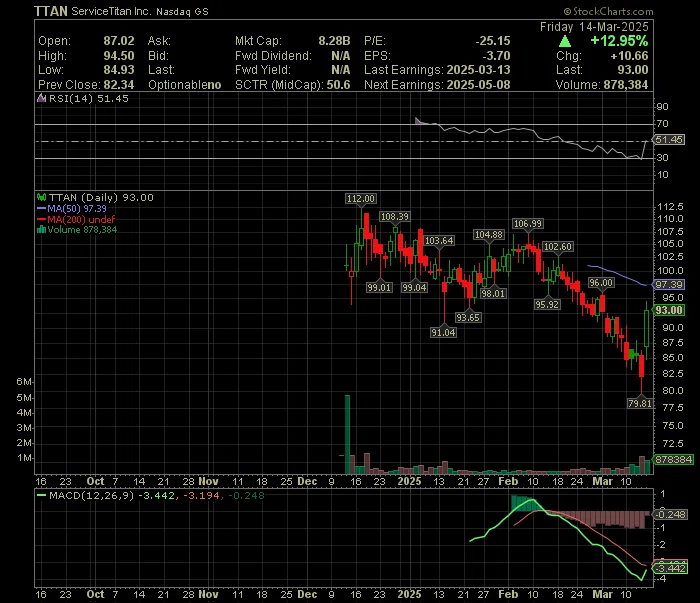Click the 99.04 trough price label
The height and width of the screenshot is (603, 700).
point(414,287)
